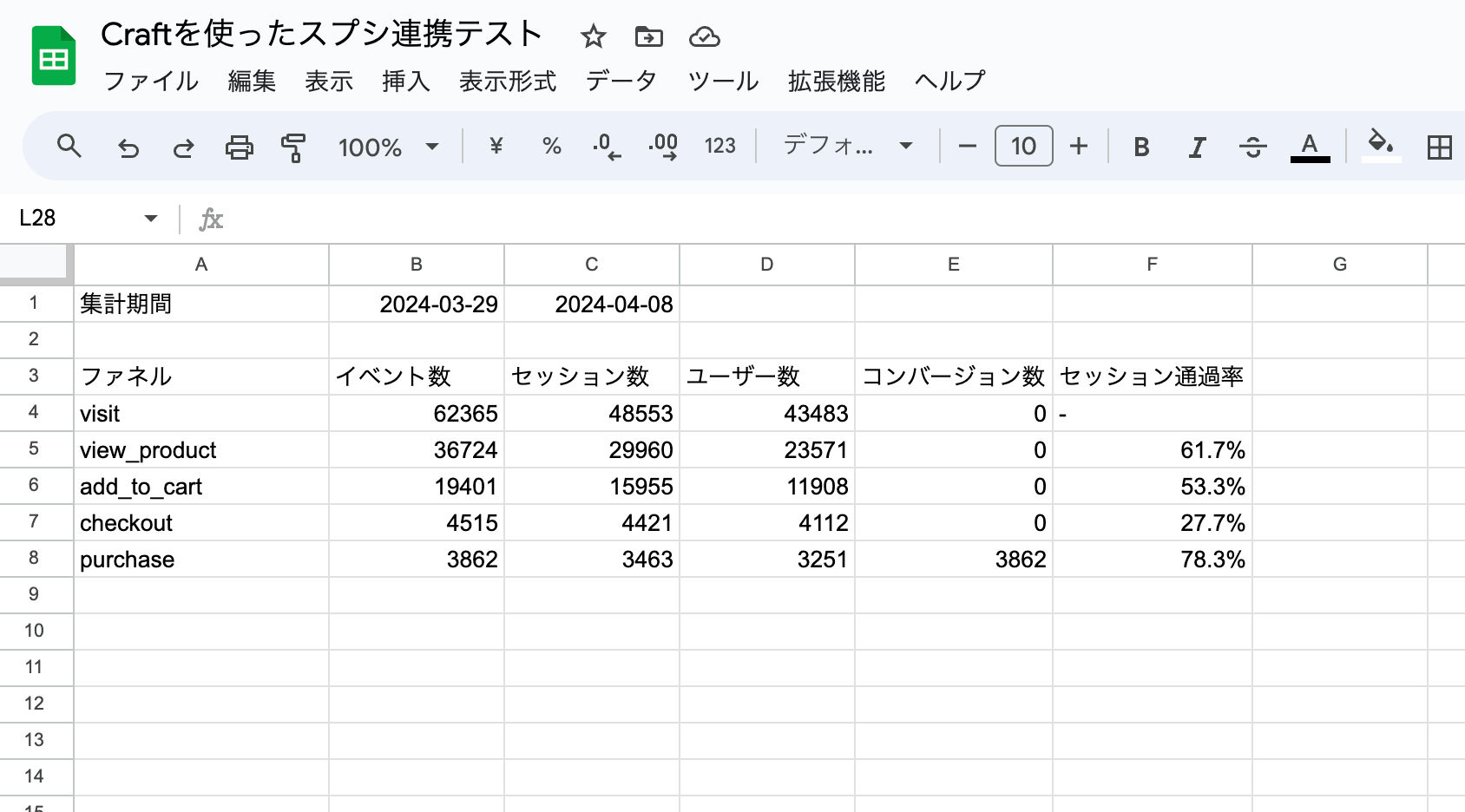Open the text color picker
Image resolution: width=1465 pixels, height=812 pixels.
point(1310,147)
